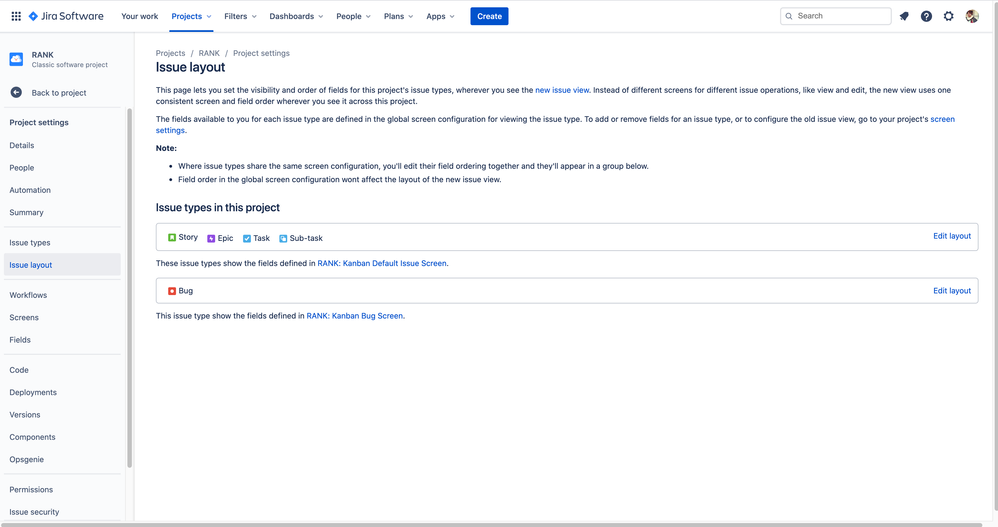Open the user profile avatar

[x=972, y=16]
